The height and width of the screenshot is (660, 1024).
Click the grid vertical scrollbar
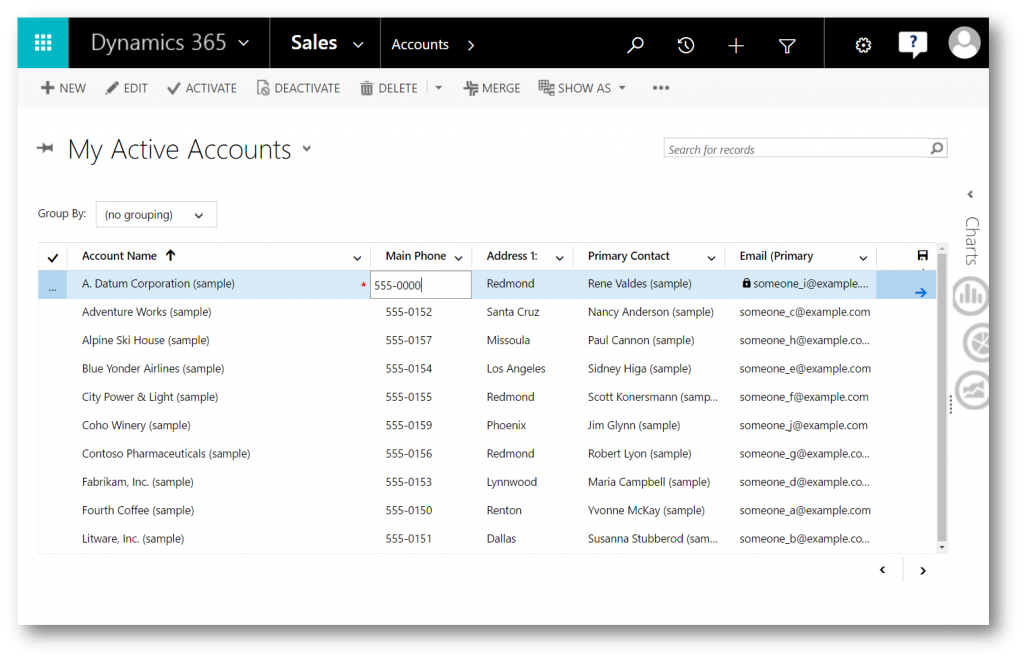point(941,398)
